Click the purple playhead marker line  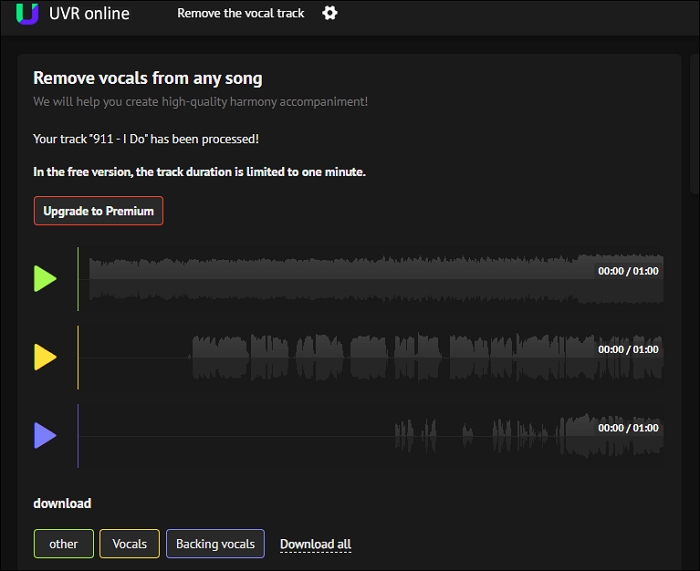(x=78, y=436)
